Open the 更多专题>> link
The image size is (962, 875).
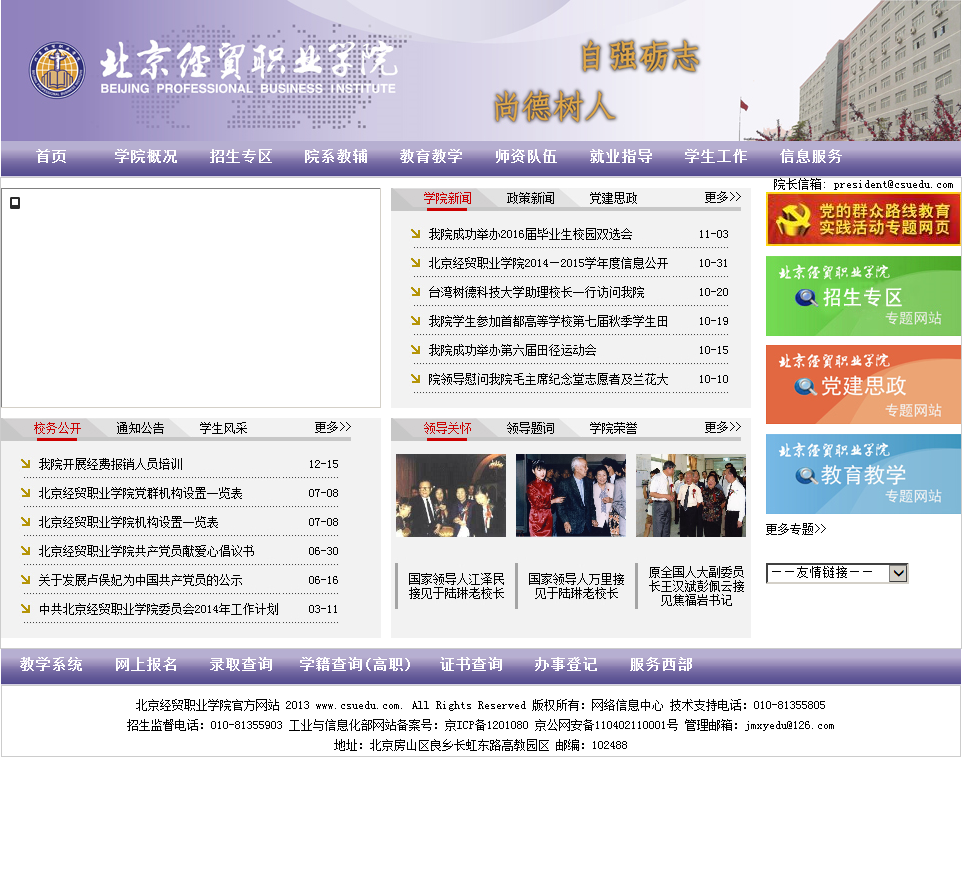(x=796, y=529)
